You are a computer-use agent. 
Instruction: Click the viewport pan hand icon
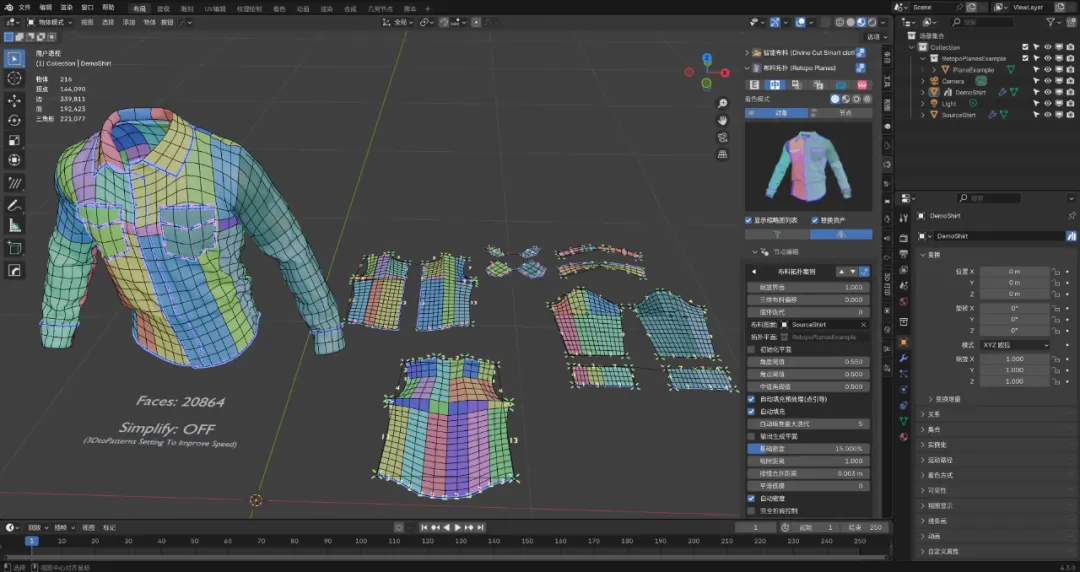pos(722,121)
